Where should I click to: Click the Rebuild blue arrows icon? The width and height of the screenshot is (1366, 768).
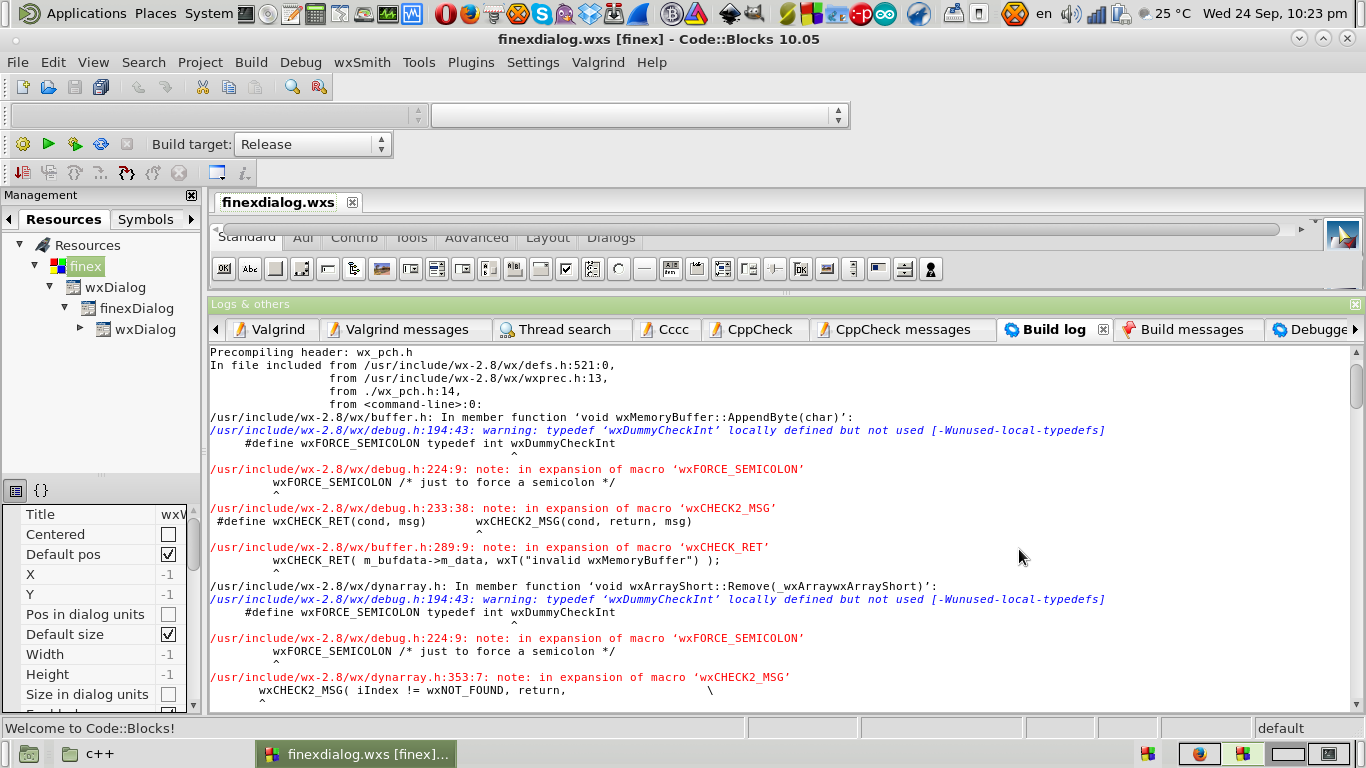pos(101,144)
